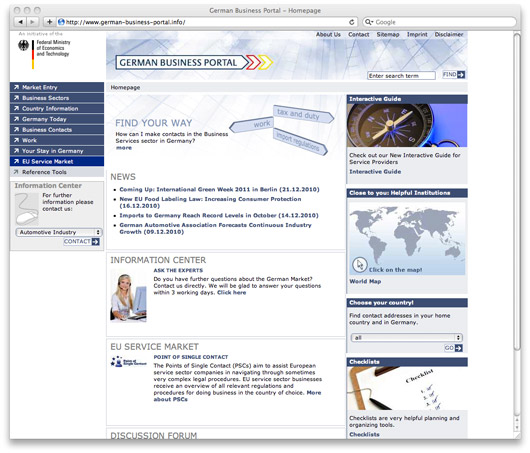This screenshot has height=453, width=530.
Task: Click the CONTACT arrow button in Information Center
Action: 81,241
